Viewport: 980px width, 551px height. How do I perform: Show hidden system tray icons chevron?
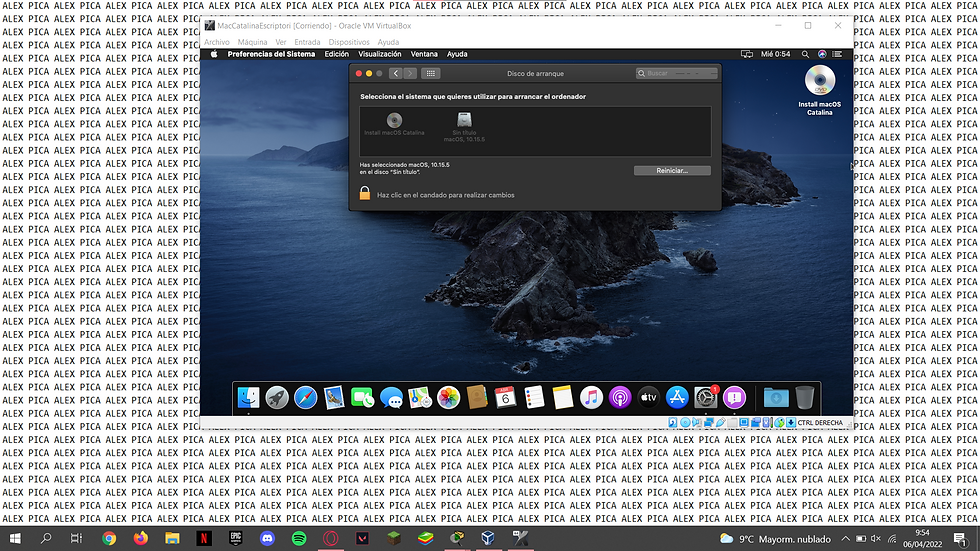(x=845, y=539)
